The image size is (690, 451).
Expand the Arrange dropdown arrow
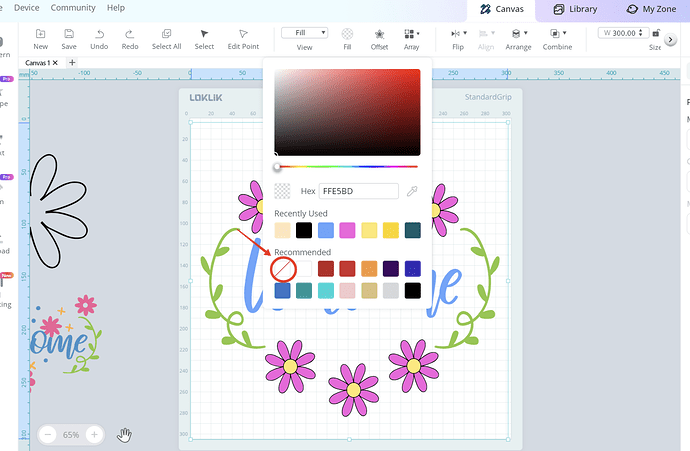525,33
